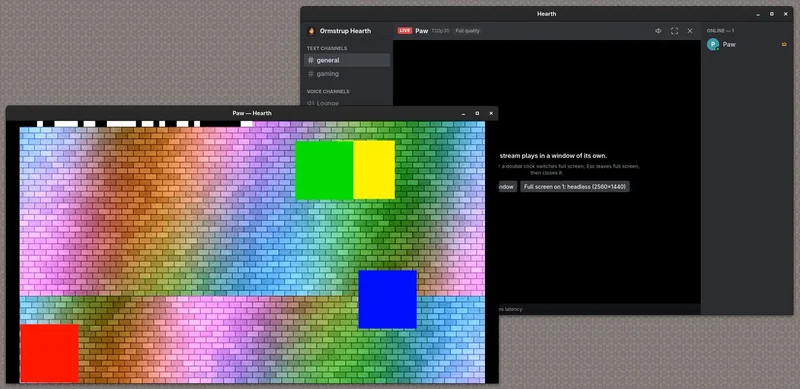Mute the Paw stream with the speaker icon
Viewport: 800px width, 389px height.
pos(658,31)
